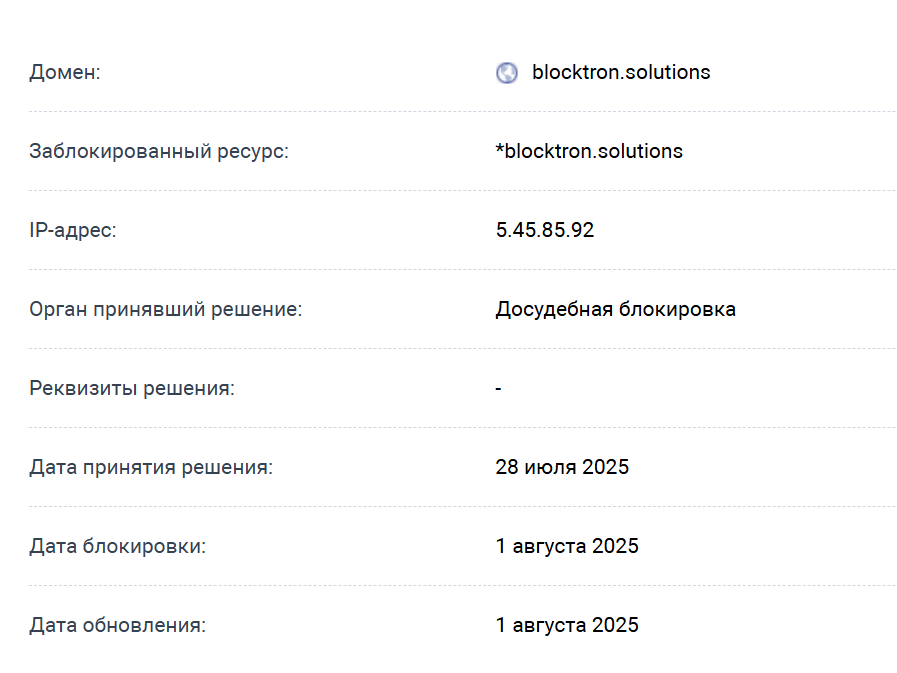This screenshot has height=673, width=897.
Task: Click the "Досудебная блокировка" value
Action: pos(616,310)
